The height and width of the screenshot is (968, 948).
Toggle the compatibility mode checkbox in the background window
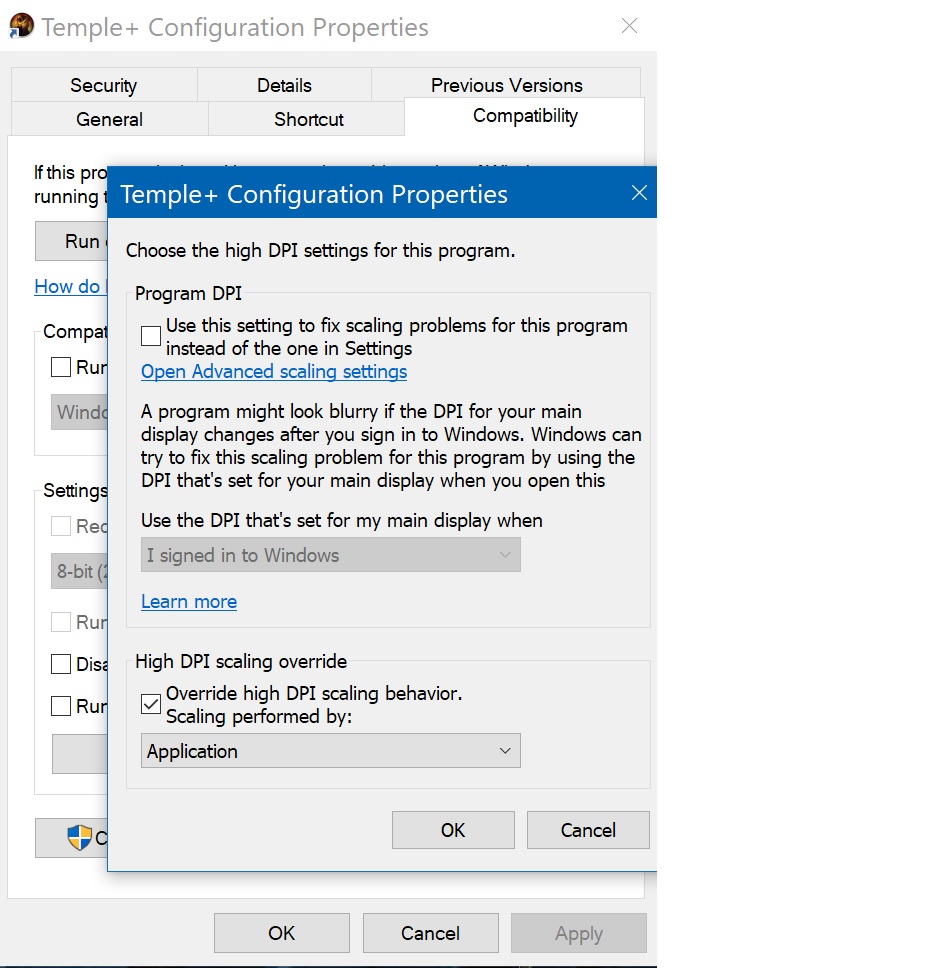click(60, 367)
